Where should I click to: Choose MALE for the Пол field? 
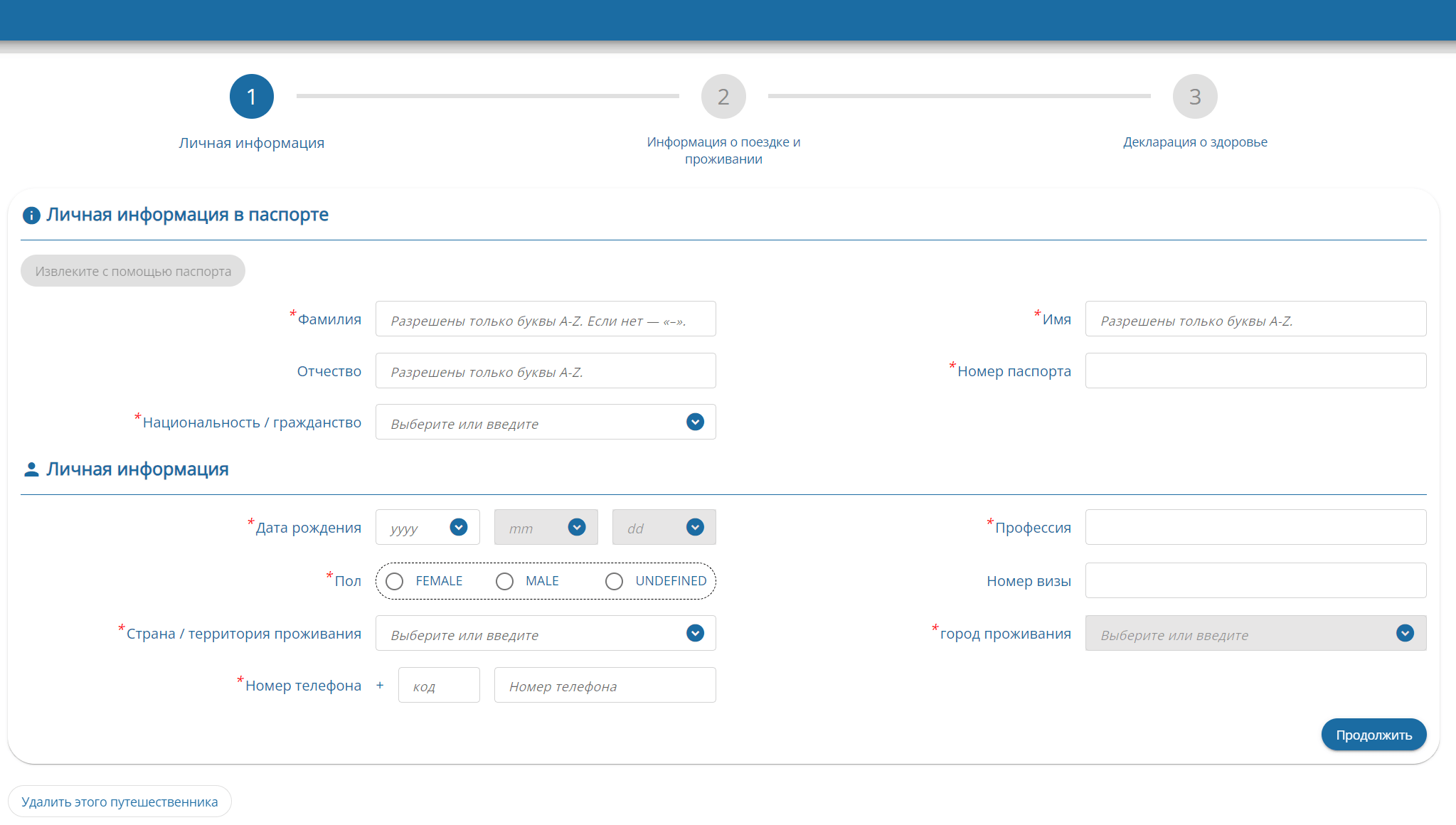(x=505, y=581)
